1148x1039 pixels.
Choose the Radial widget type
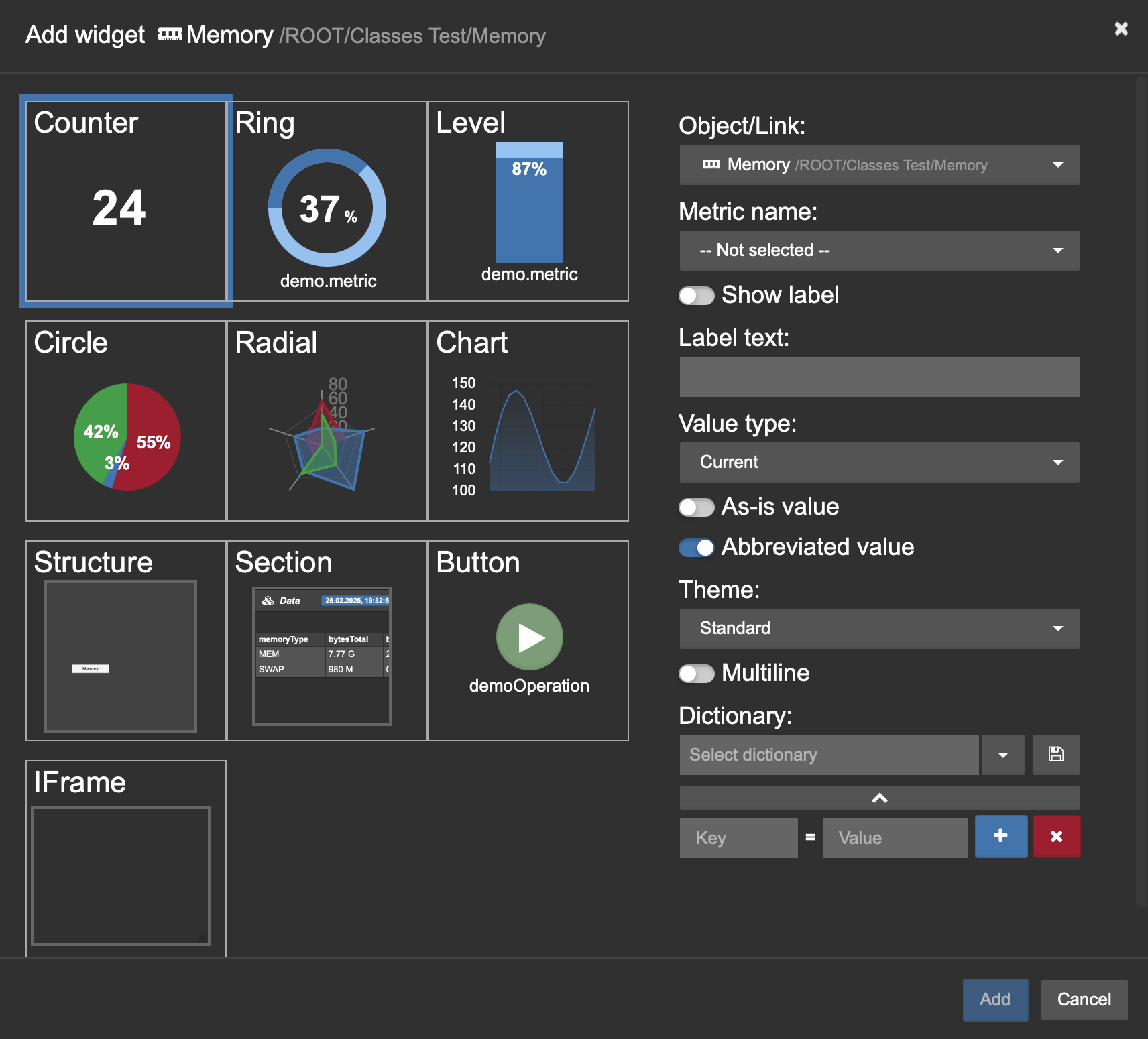coord(327,421)
